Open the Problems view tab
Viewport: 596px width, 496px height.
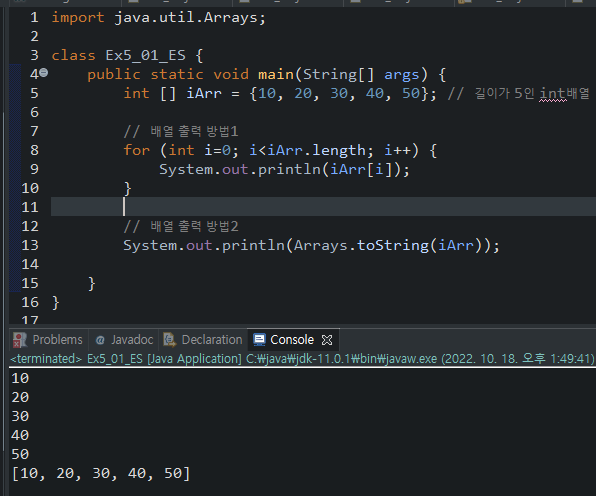coord(48,339)
